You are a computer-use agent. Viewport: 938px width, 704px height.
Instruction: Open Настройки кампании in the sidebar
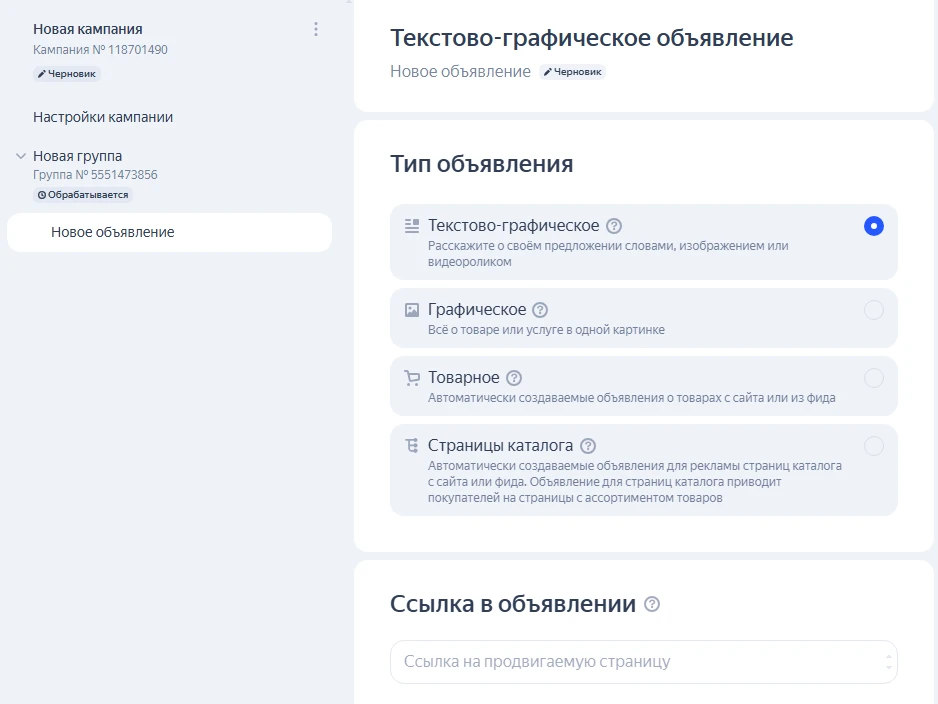coord(103,117)
